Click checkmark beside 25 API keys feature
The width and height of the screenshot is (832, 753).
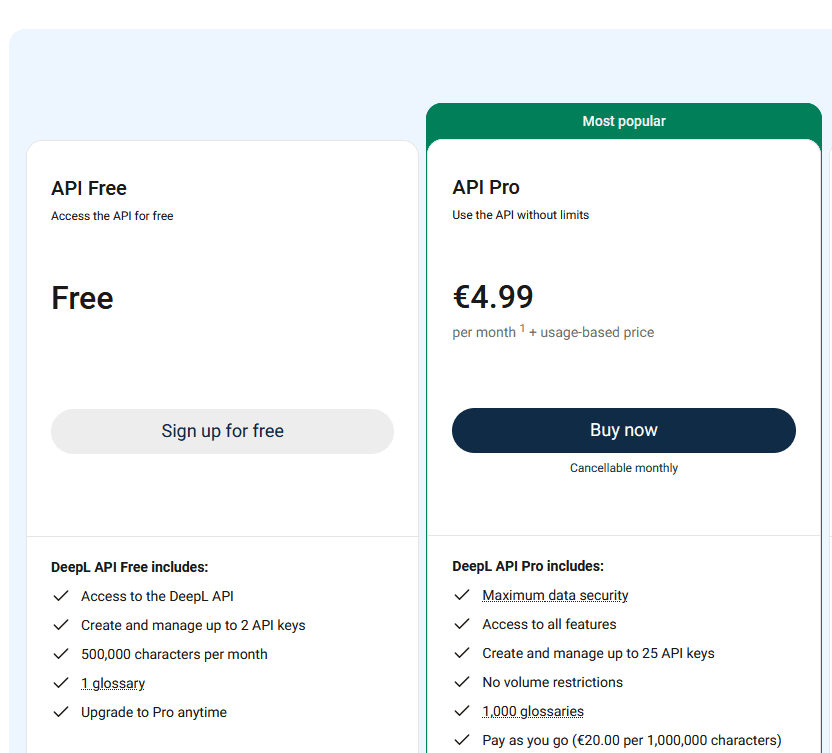coord(461,653)
